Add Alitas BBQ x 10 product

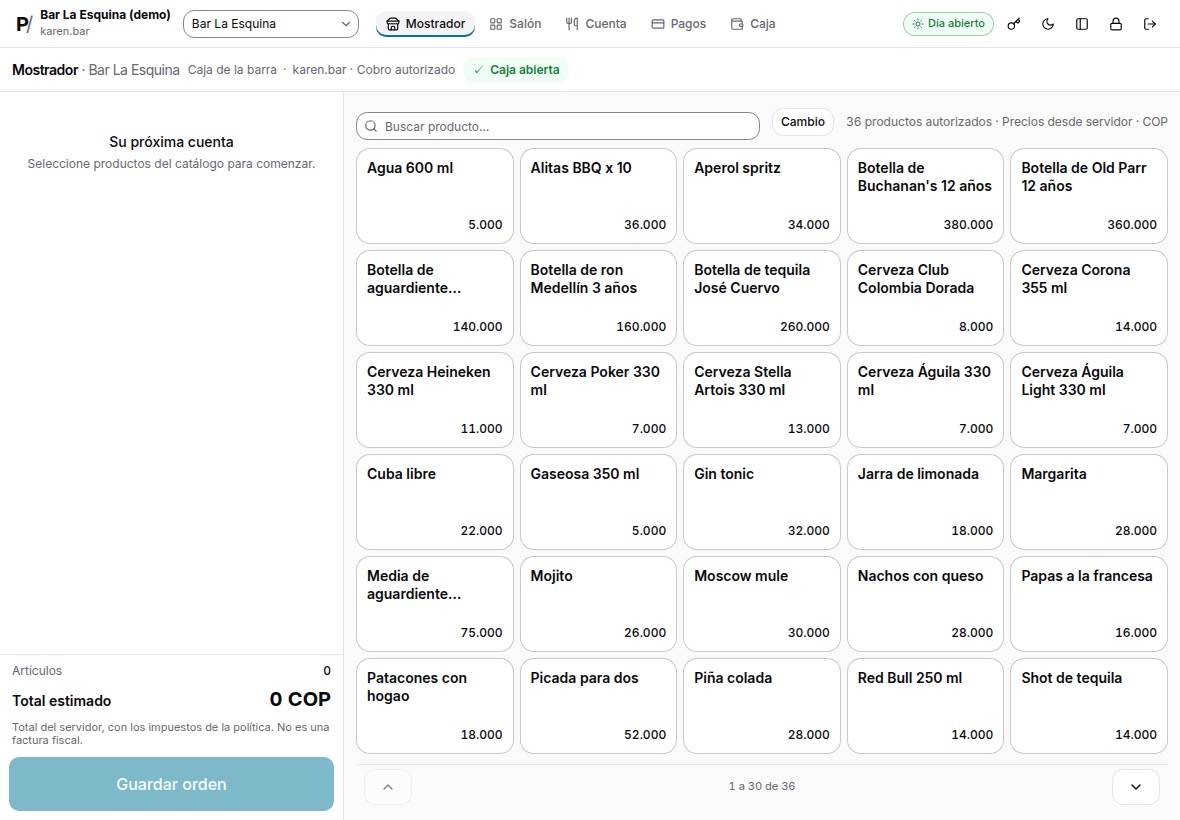click(598, 196)
